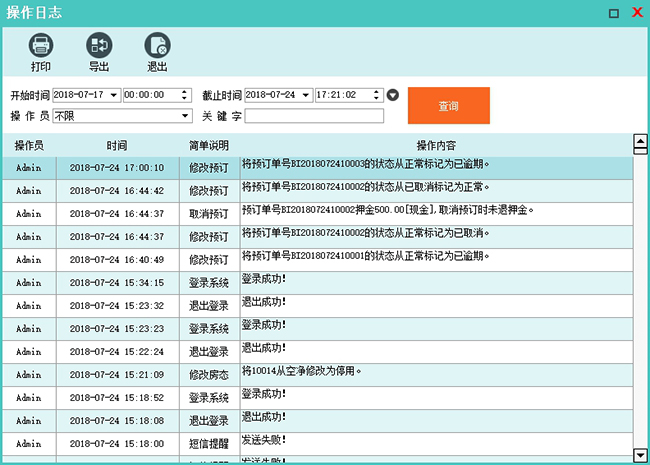Click the round down-arrow icon beside end time
650x465 pixels.
(x=393, y=95)
